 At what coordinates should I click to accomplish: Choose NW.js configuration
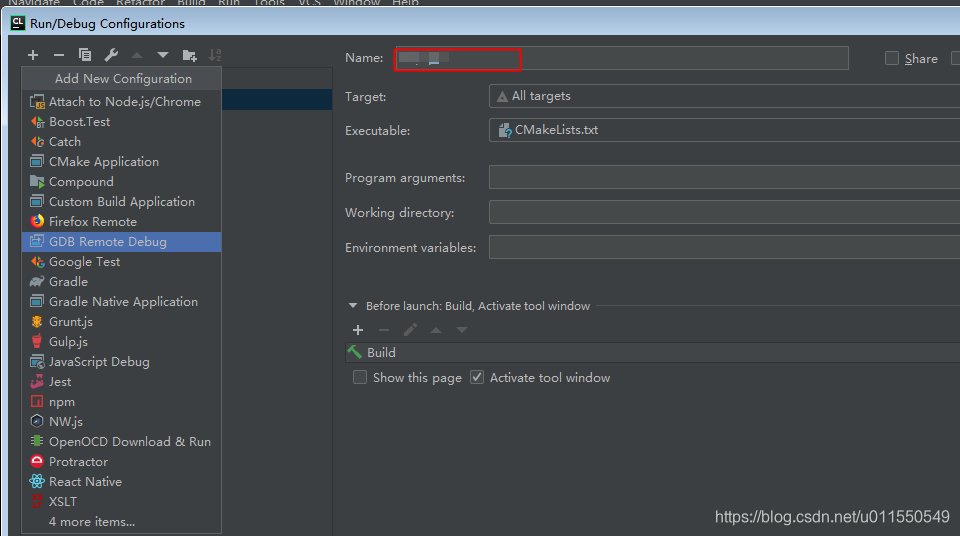[121, 421]
